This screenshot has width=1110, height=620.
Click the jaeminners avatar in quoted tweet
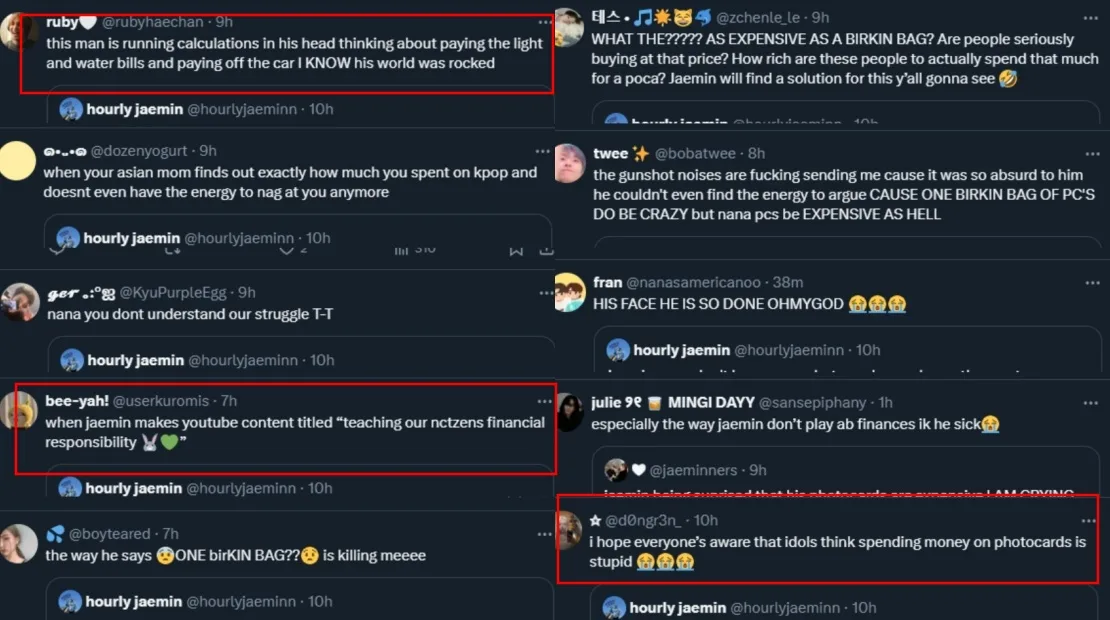(x=616, y=470)
